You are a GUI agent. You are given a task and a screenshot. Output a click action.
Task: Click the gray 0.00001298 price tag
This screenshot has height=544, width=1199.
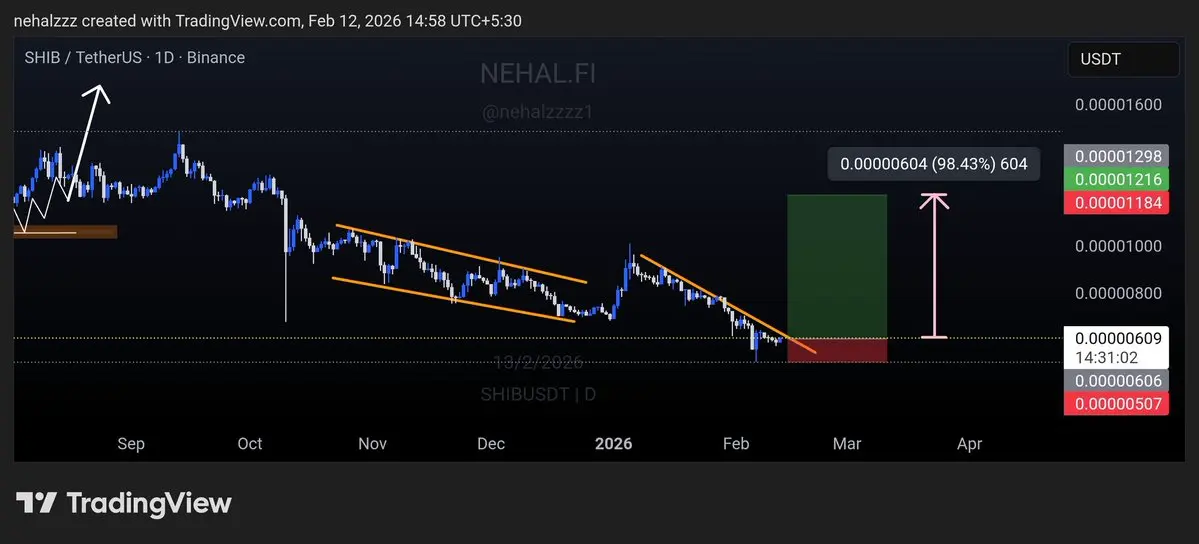1116,157
